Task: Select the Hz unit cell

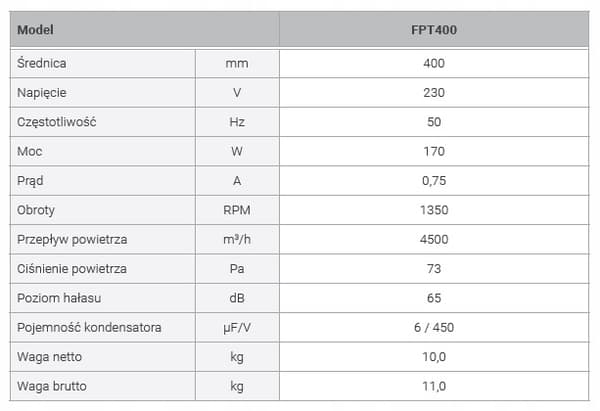Action: [237, 122]
